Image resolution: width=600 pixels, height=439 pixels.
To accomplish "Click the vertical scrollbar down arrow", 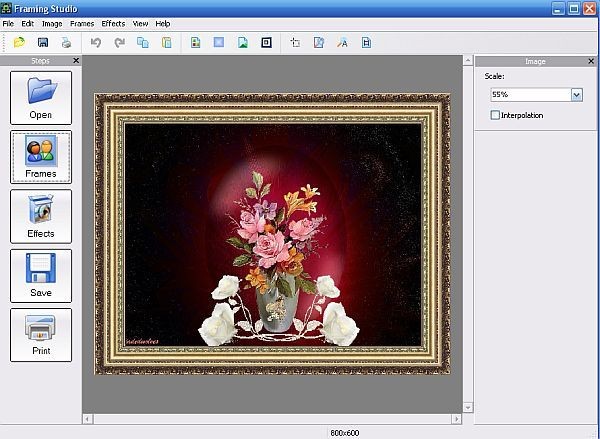I will point(468,407).
